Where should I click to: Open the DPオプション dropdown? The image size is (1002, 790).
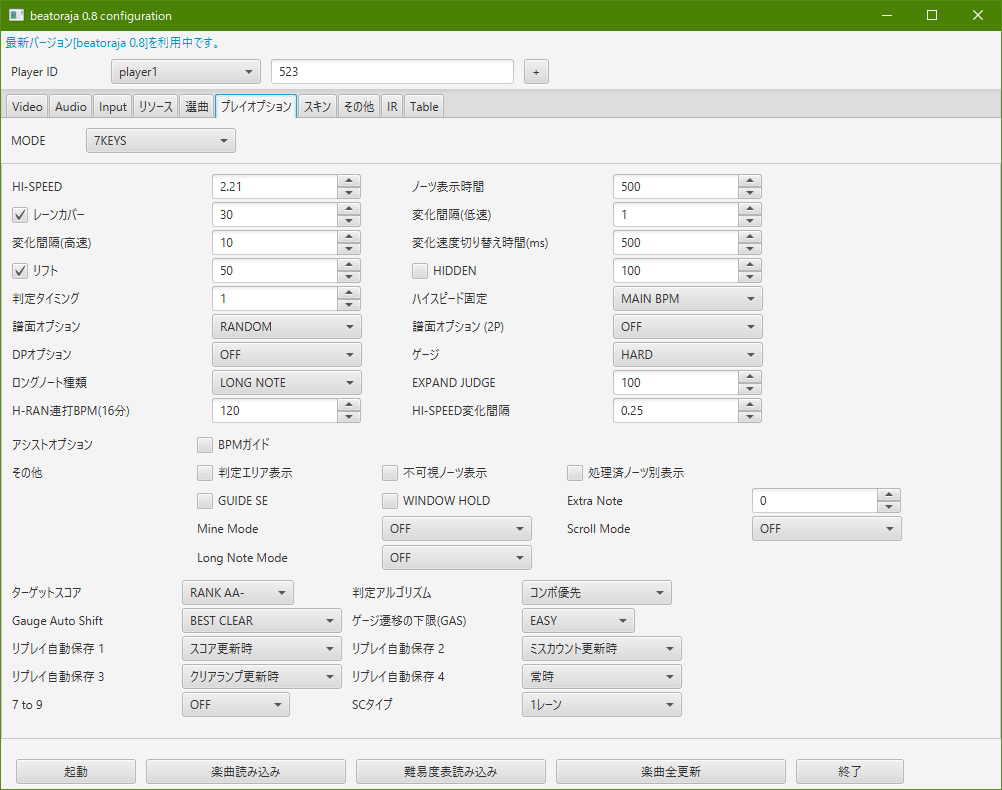tap(286, 355)
